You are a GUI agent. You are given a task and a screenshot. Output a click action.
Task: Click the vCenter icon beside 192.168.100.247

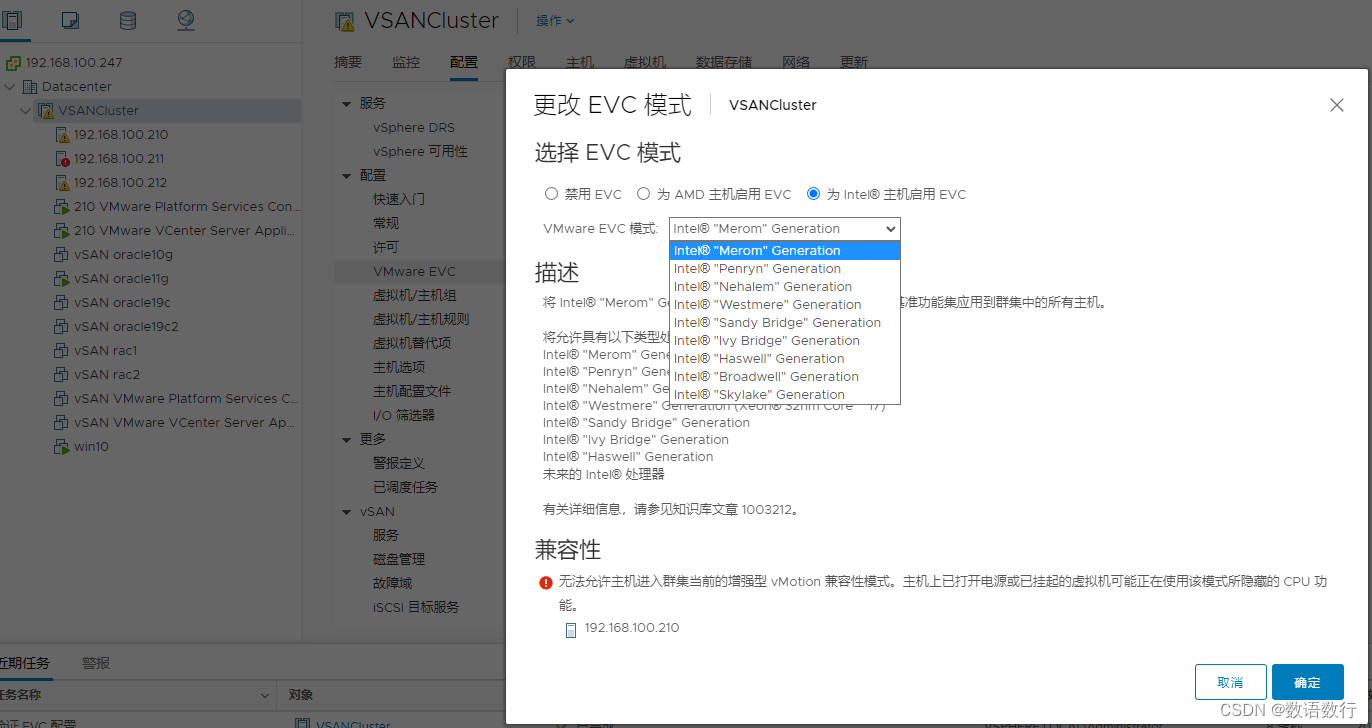point(12,62)
